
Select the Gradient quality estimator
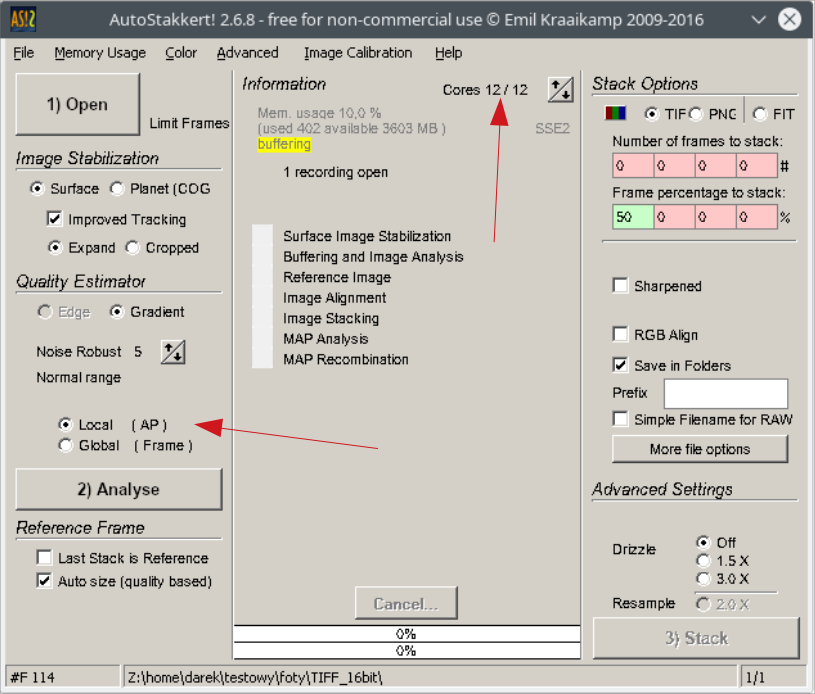tap(147, 312)
